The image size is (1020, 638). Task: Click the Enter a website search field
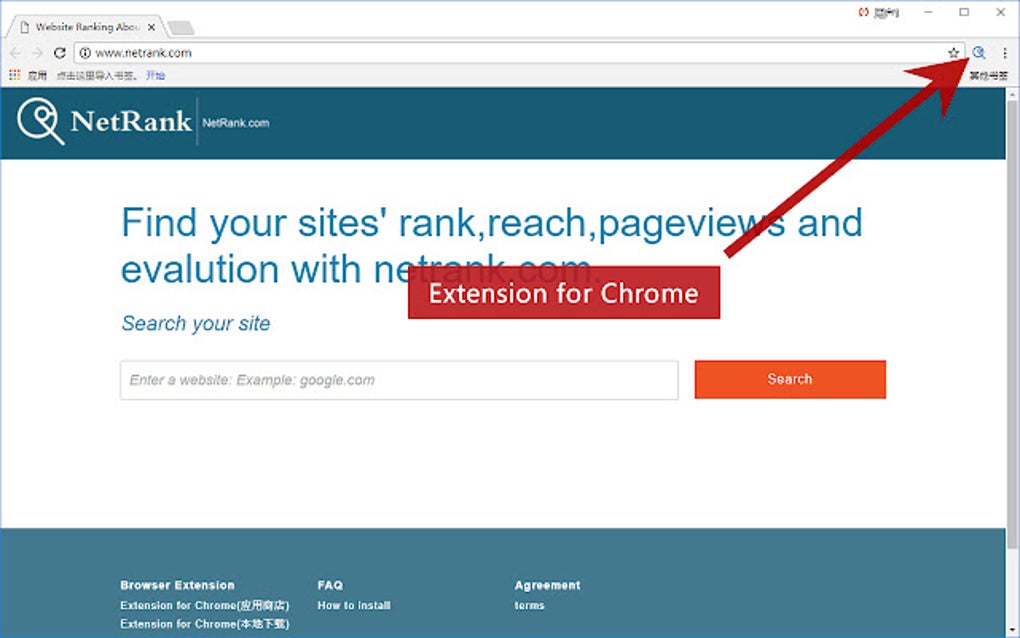[x=399, y=380]
